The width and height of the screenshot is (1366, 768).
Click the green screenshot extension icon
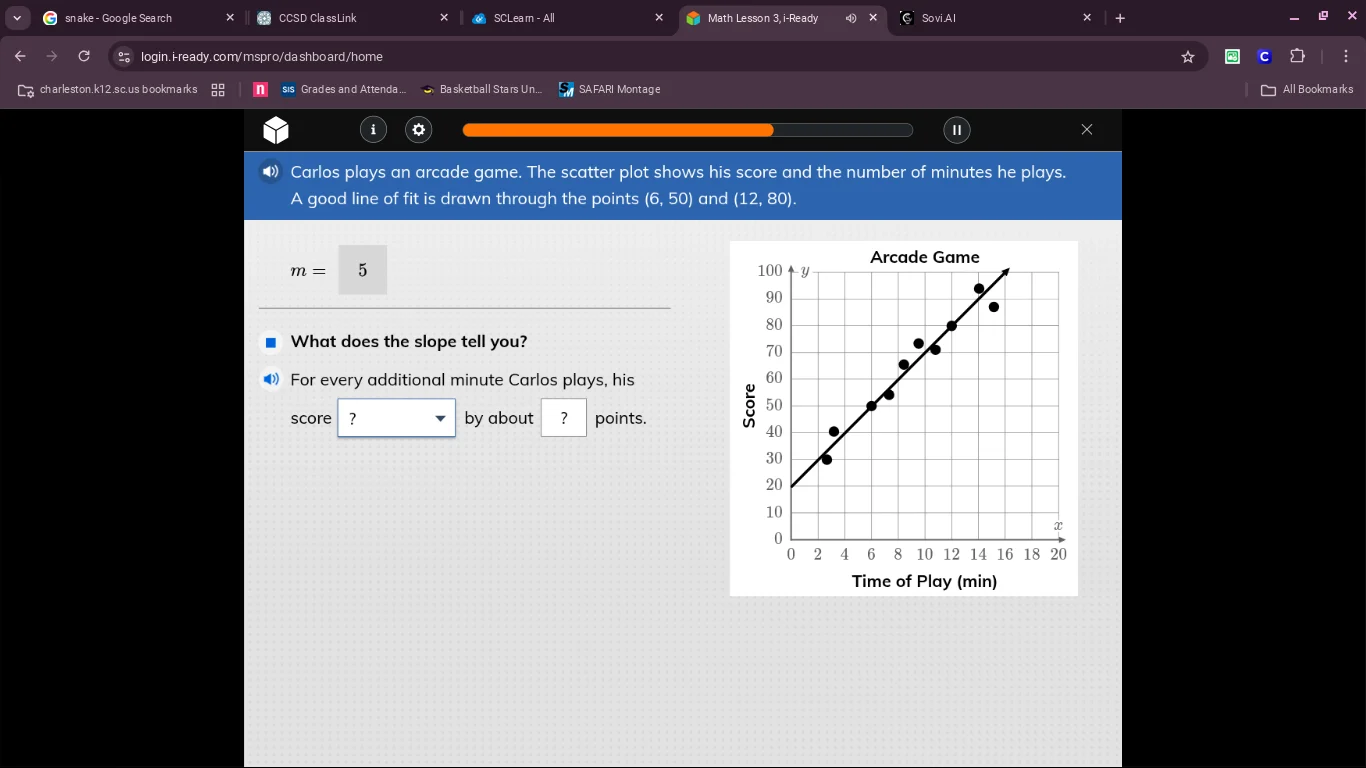(1232, 57)
